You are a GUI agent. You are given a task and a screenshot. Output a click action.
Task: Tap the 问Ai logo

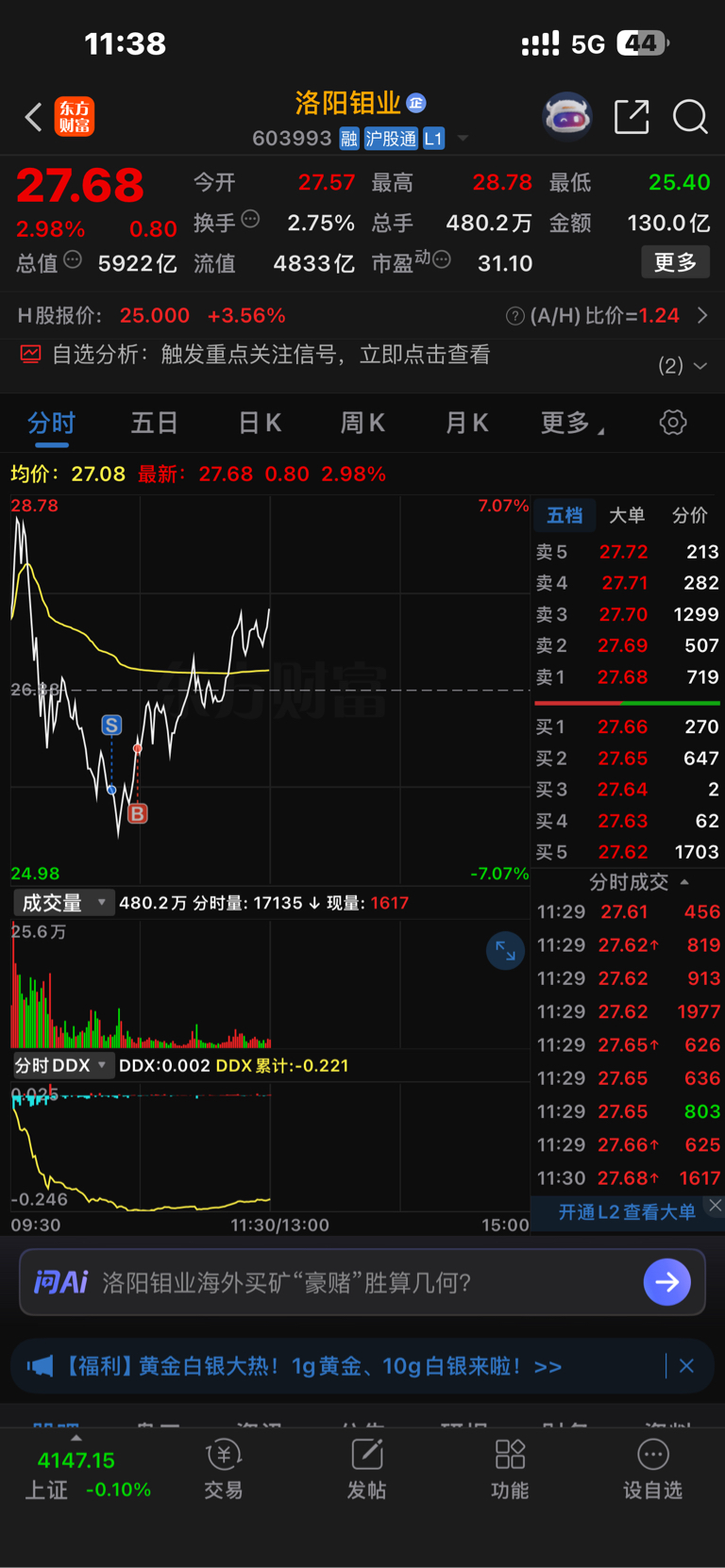click(x=60, y=1282)
